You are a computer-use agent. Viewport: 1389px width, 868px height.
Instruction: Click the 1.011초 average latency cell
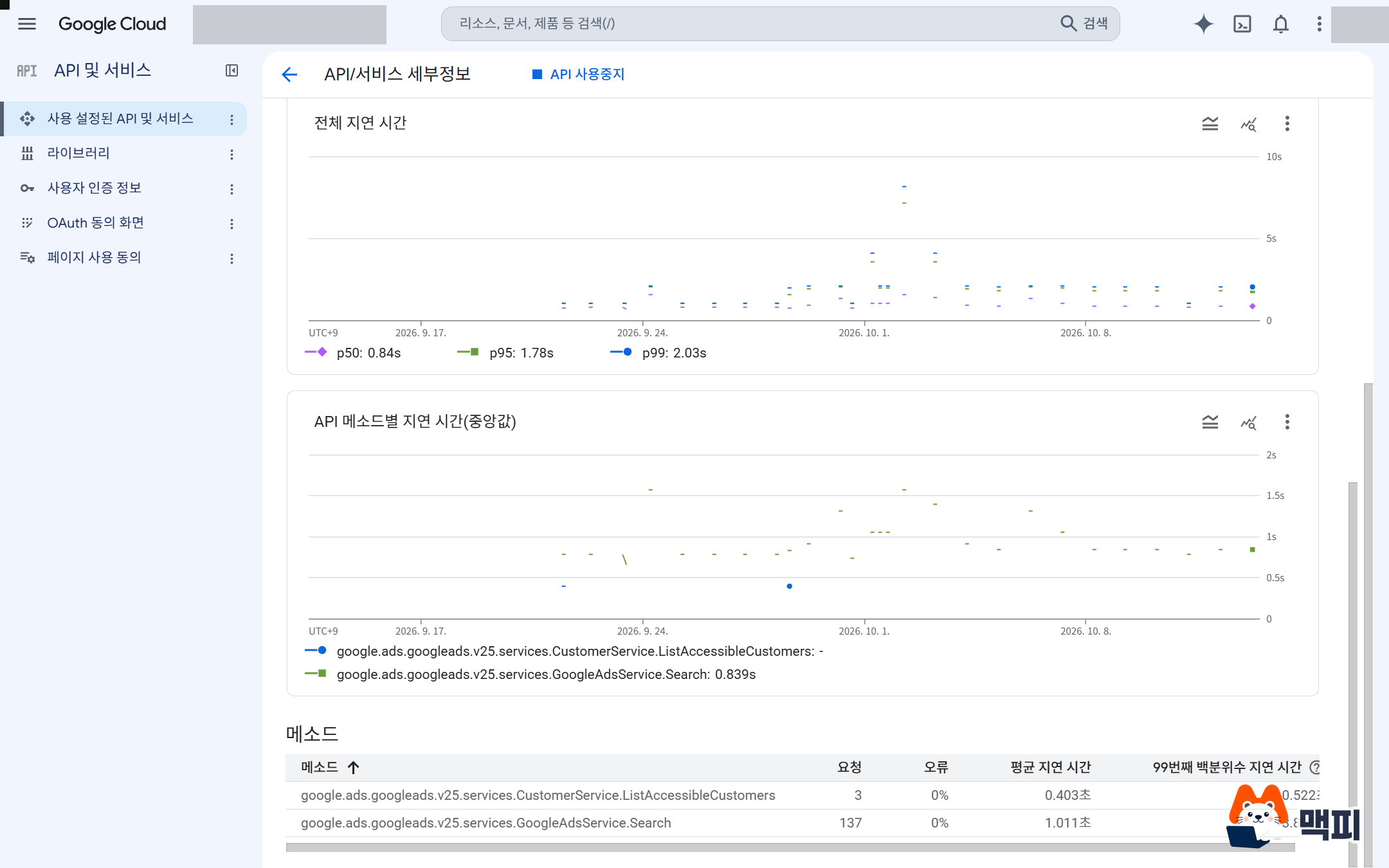click(1067, 823)
